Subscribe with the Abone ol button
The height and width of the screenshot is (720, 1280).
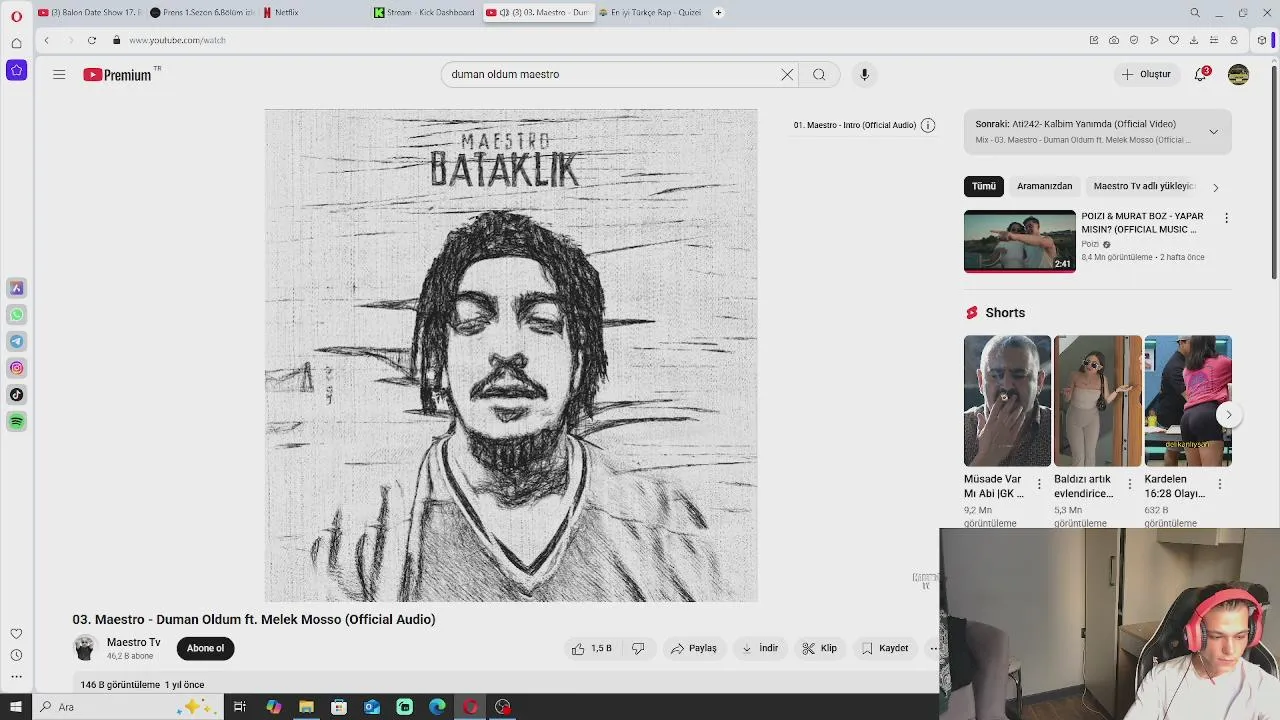click(205, 648)
